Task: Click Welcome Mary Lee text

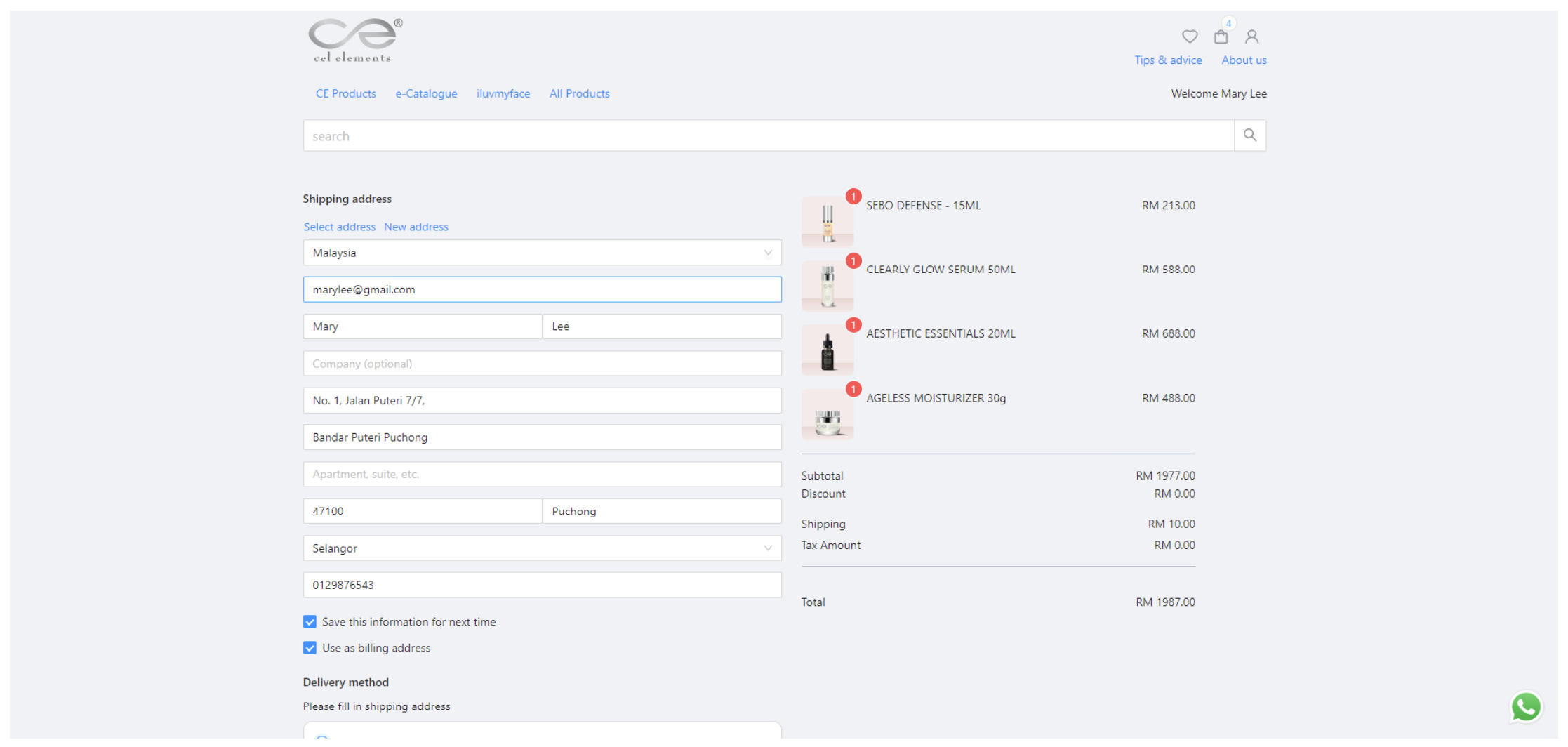Action: click(1218, 93)
